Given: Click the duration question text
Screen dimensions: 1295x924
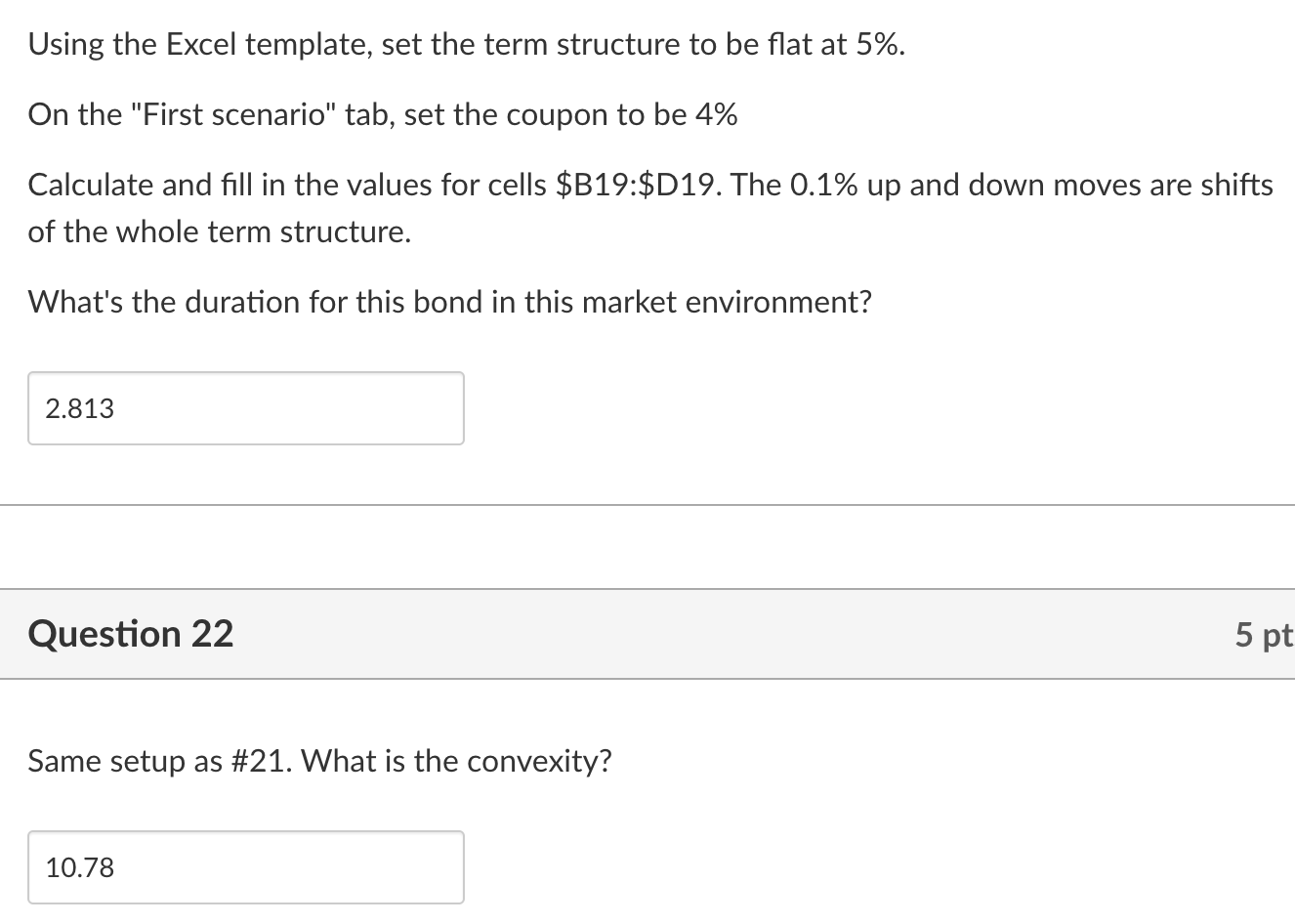Looking at the screenshot, I should click(449, 302).
